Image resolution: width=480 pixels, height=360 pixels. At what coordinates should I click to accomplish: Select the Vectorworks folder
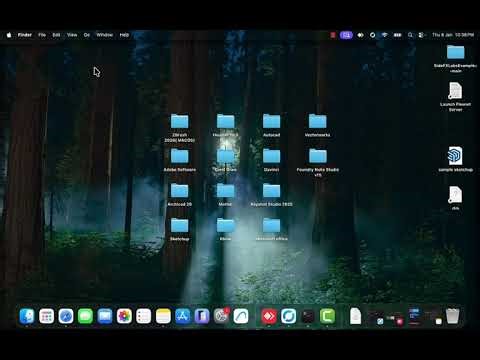pos(317,121)
